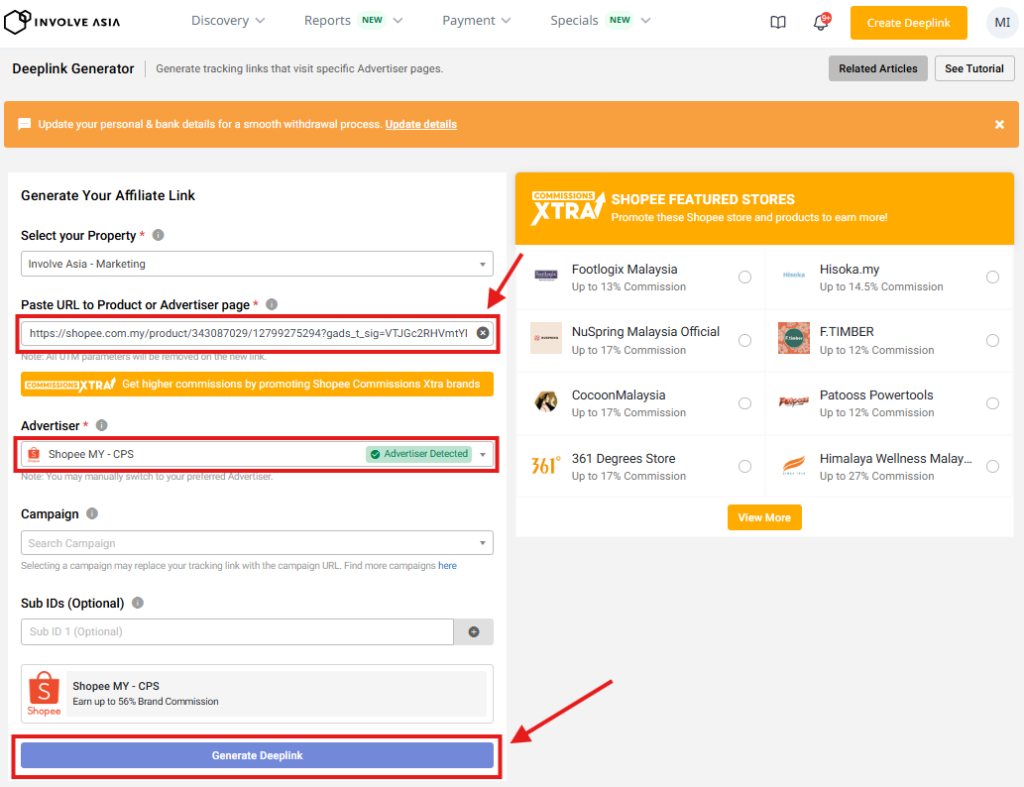Click the Sub ID 1 input field
1024x787 pixels.
click(x=237, y=632)
